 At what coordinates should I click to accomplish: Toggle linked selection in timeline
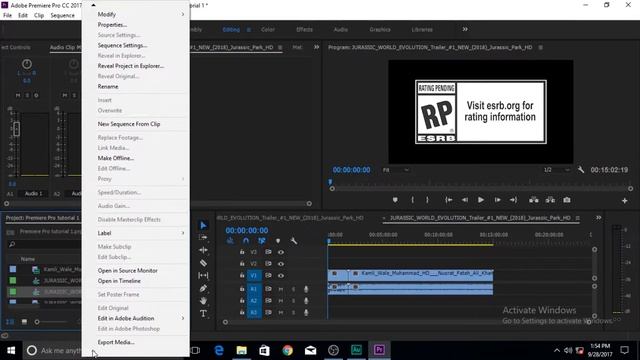click(262, 241)
